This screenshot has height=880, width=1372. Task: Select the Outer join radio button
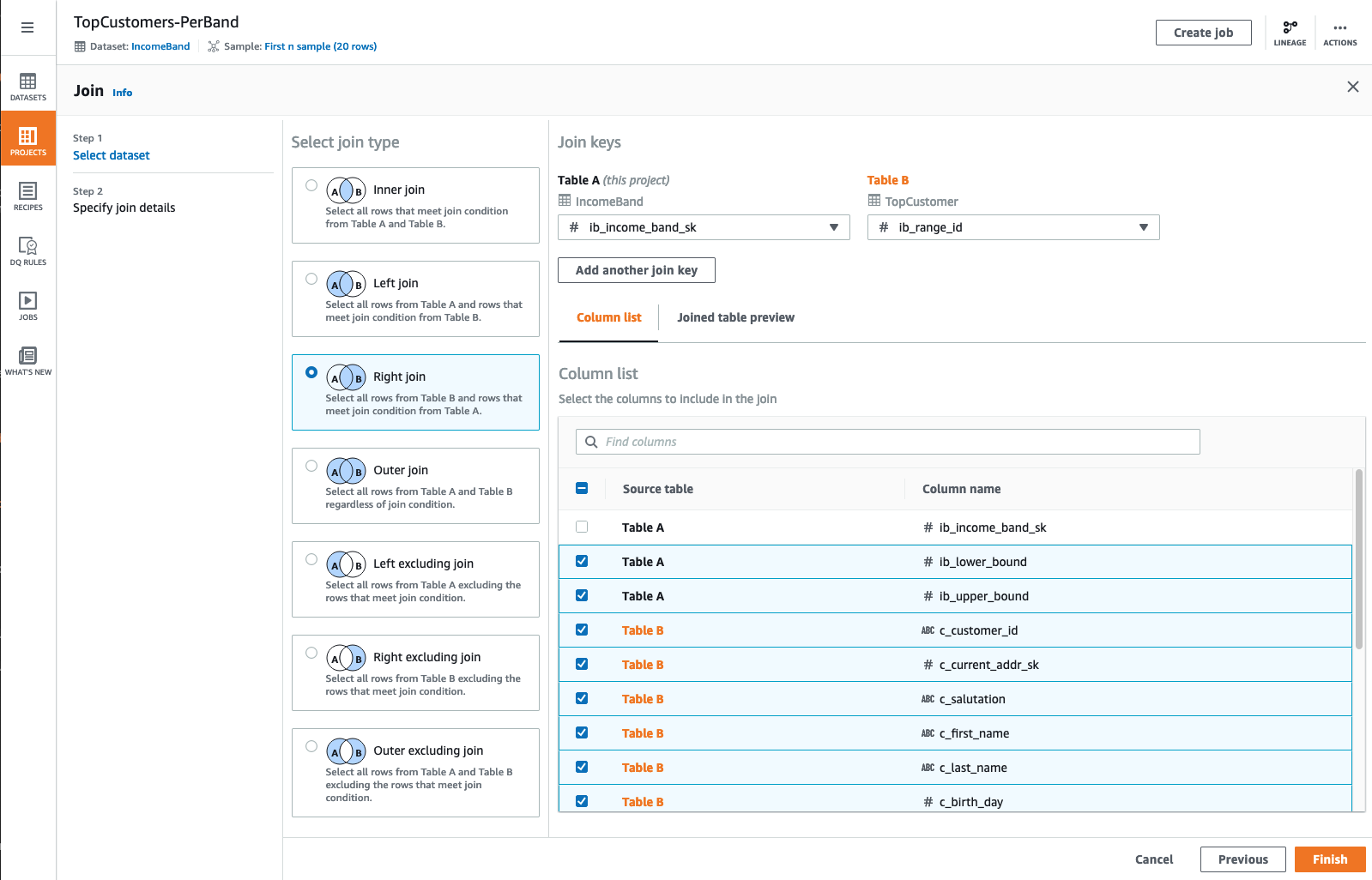[x=311, y=466]
